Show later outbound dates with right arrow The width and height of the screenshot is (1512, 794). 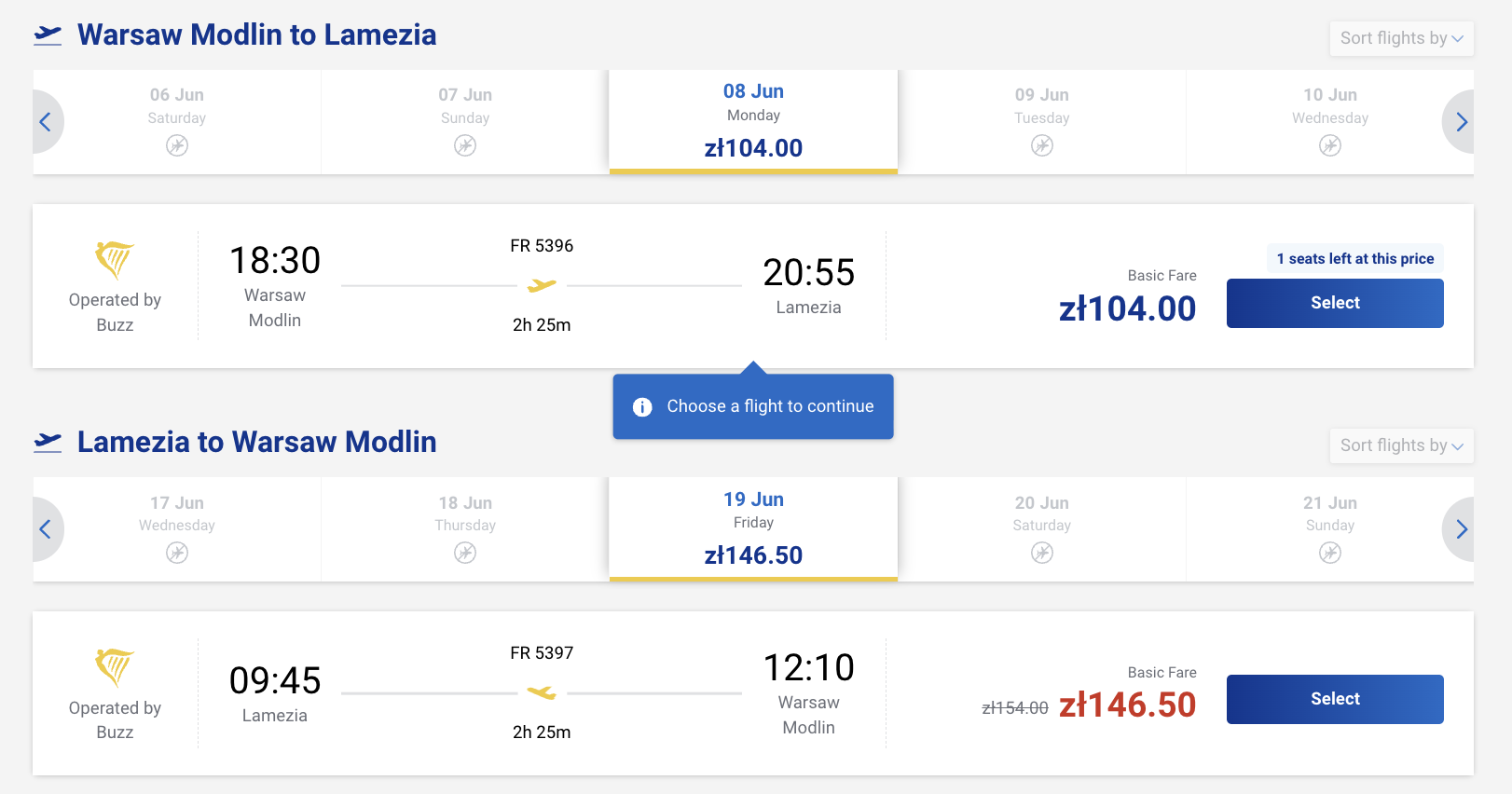coord(1461,122)
